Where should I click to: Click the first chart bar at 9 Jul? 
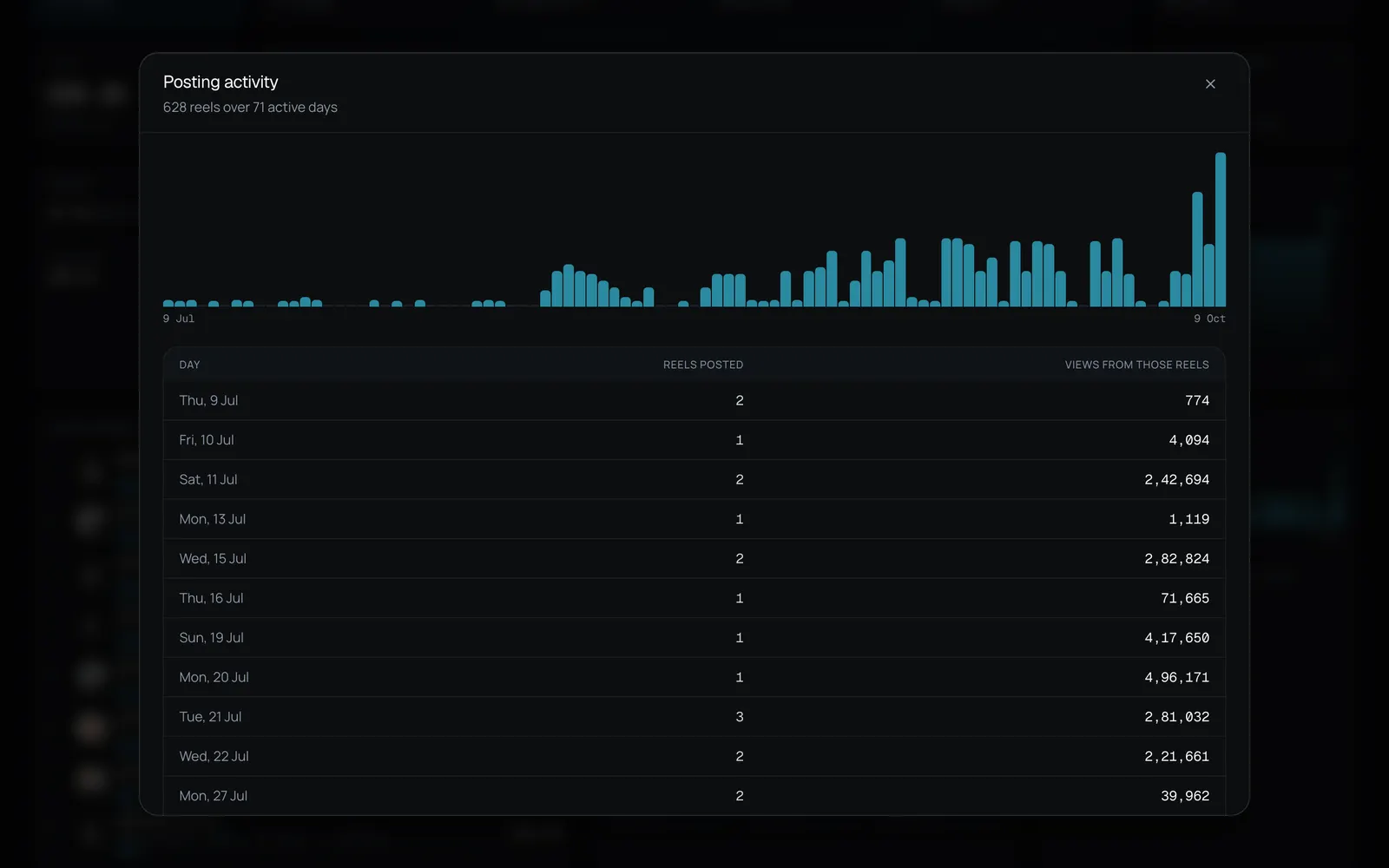[x=168, y=303]
